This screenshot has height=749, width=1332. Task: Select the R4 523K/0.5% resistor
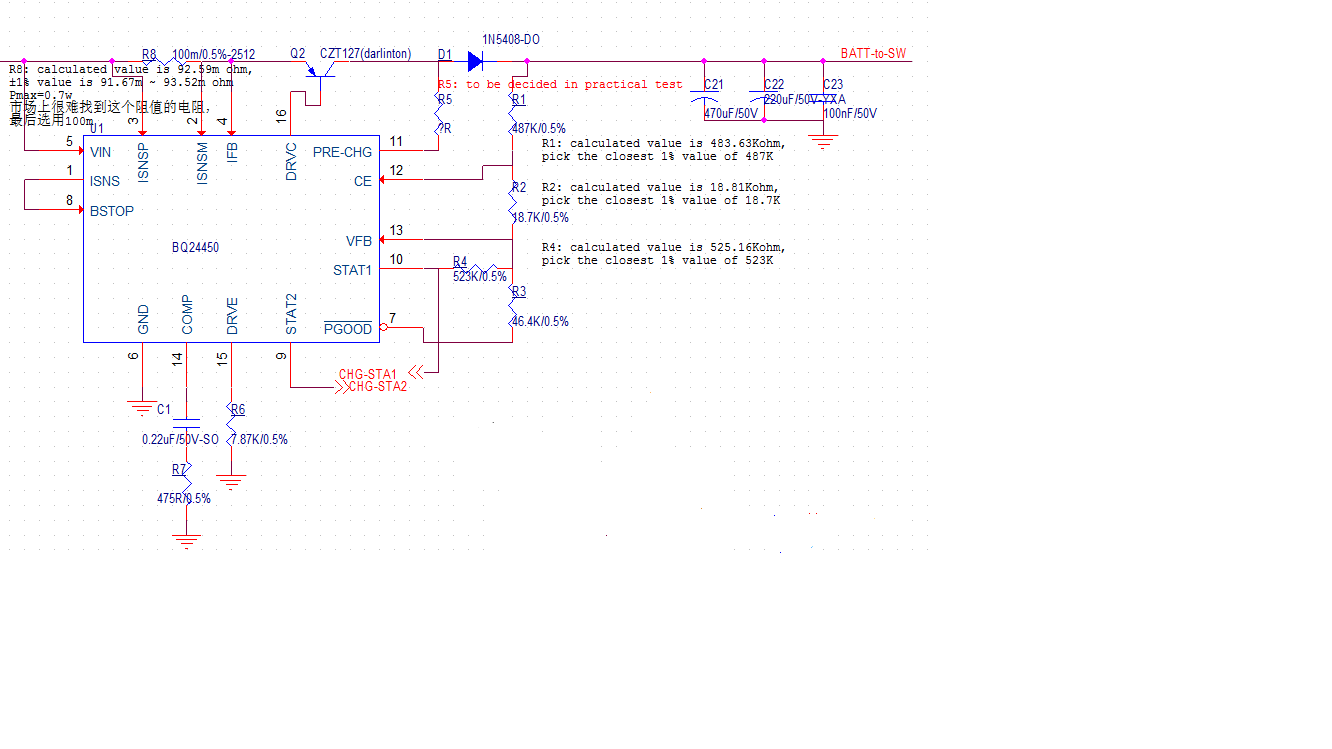(482, 270)
